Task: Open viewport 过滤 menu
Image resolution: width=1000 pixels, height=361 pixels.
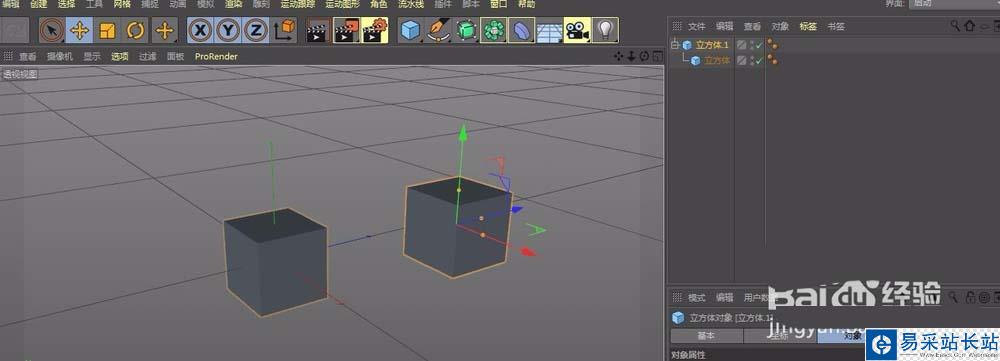Action: pyautogui.click(x=148, y=56)
